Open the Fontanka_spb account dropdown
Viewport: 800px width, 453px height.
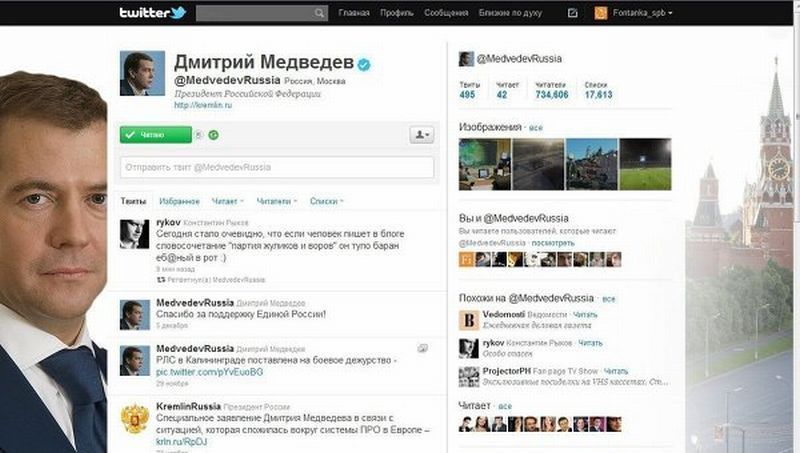pyautogui.click(x=642, y=13)
